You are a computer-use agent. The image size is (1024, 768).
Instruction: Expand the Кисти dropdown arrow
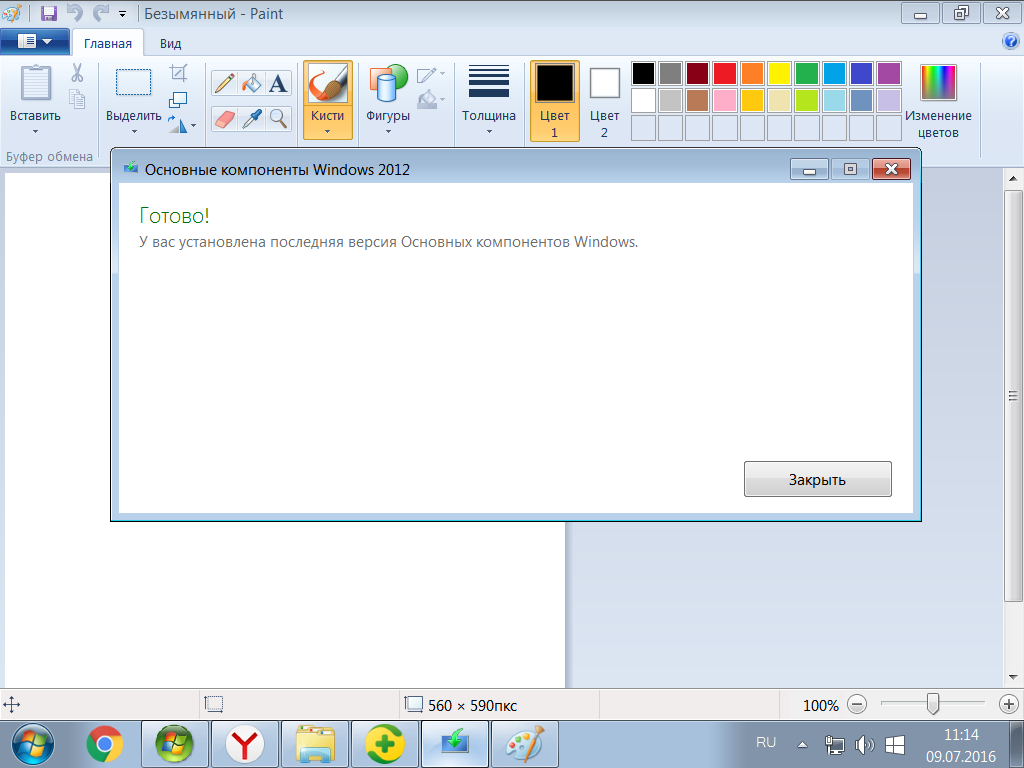click(x=327, y=132)
